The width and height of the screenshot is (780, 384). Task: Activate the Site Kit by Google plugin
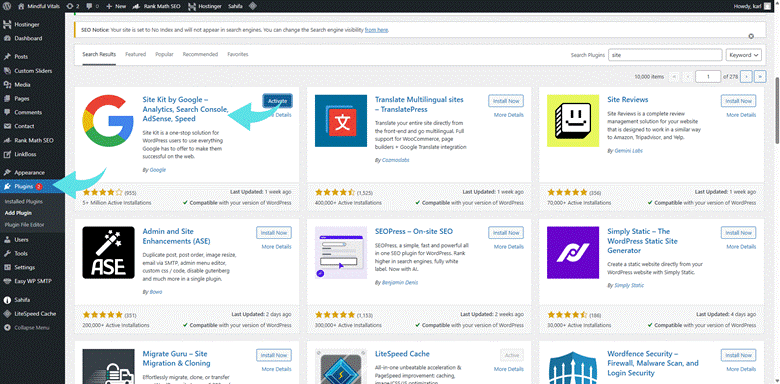278,101
